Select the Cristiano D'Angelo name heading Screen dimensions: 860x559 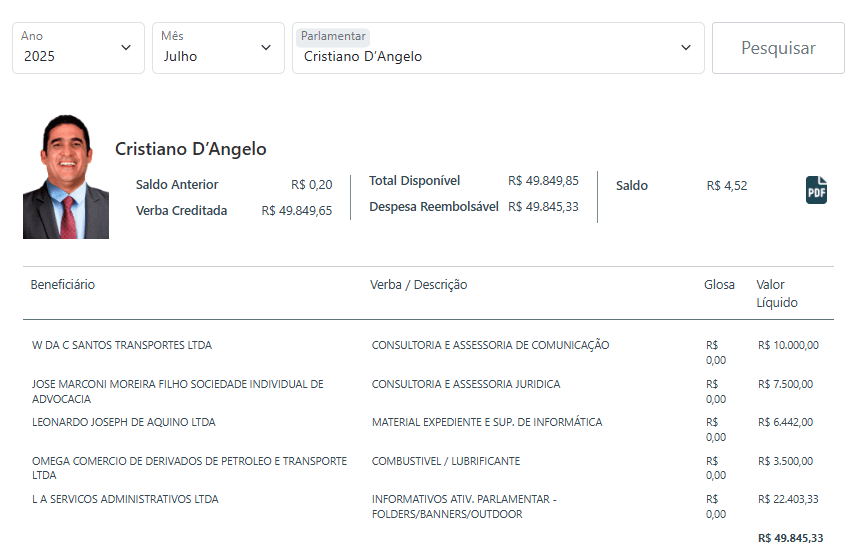[x=190, y=149]
